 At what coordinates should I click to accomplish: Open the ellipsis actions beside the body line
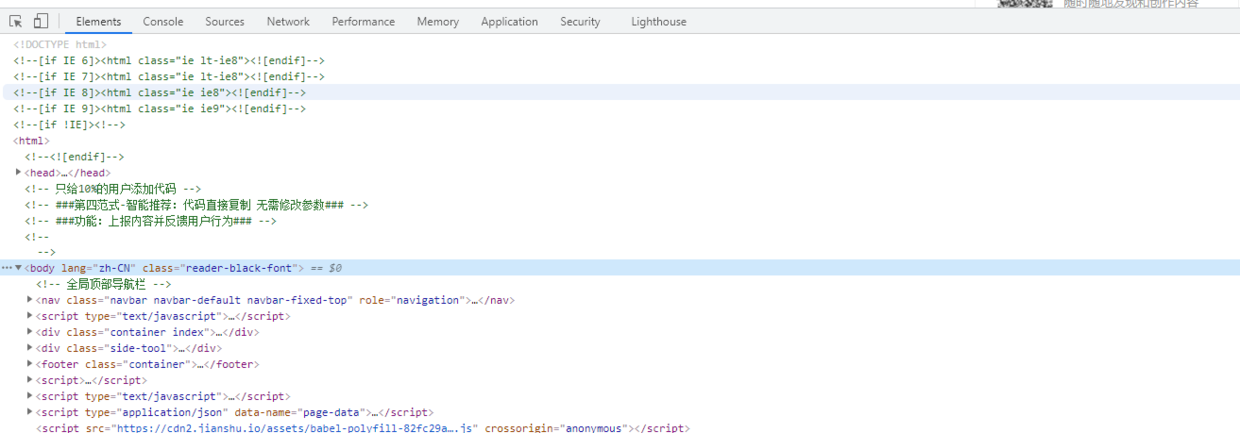point(7,268)
